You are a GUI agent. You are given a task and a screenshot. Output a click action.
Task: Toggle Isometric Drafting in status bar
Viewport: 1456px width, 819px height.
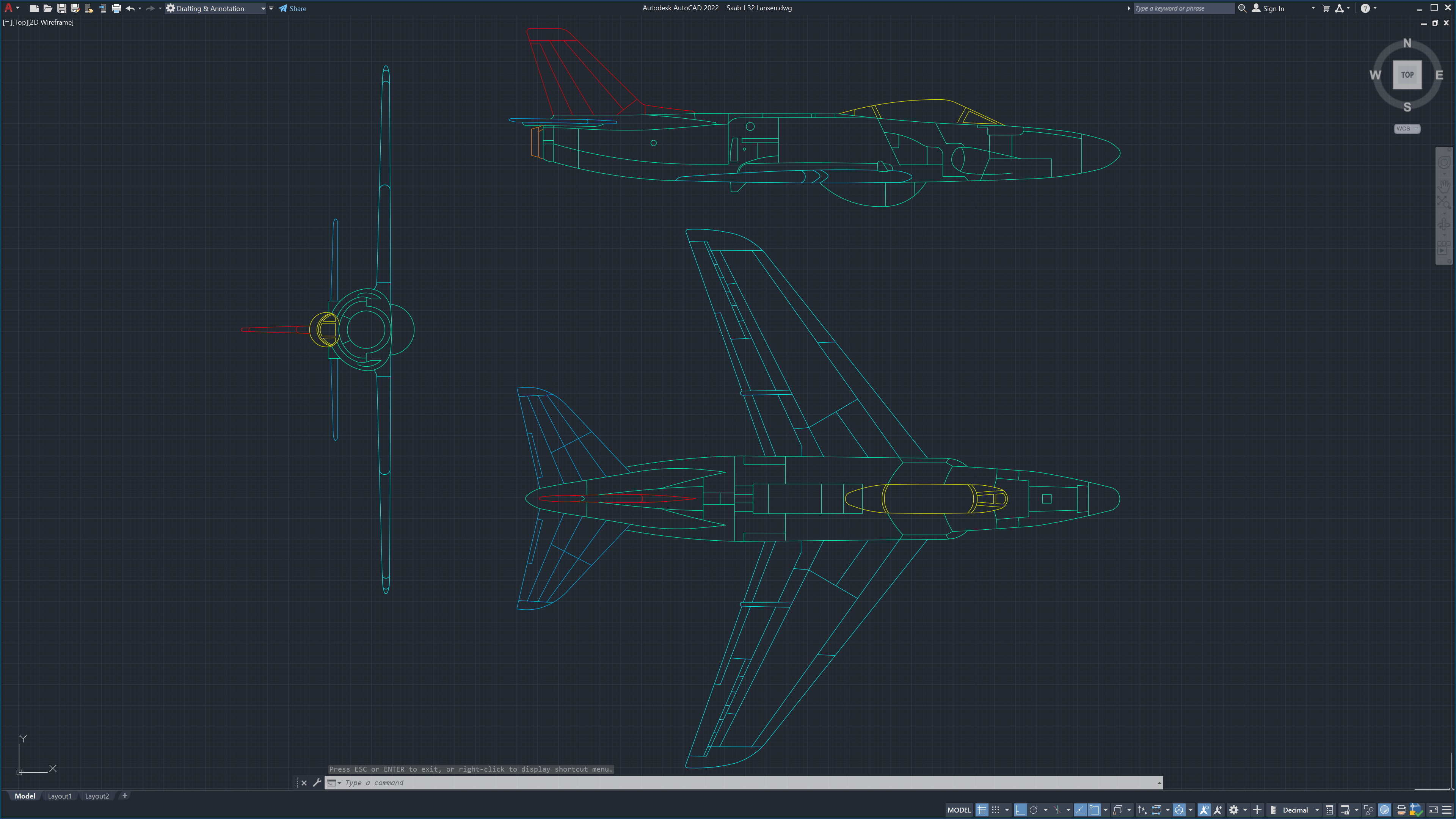coord(1057,810)
